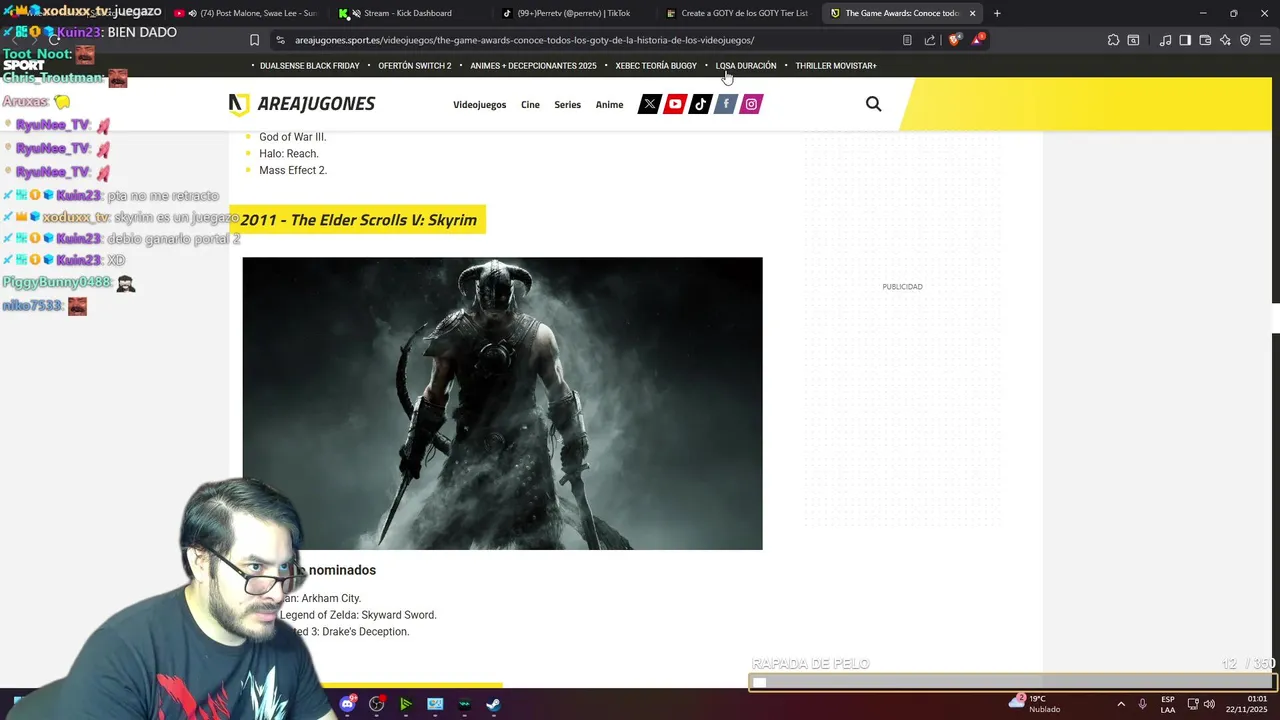Viewport: 1280px width, 720px height.
Task: Close The Game Awards tab
Action: 972,13
